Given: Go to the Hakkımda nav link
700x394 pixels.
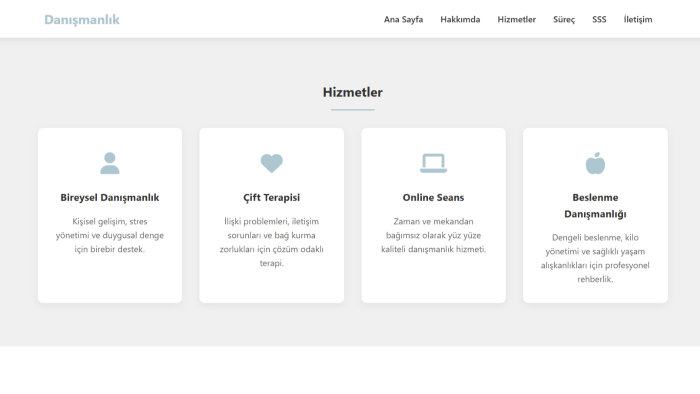Looking at the screenshot, I should pyautogui.click(x=460, y=19).
